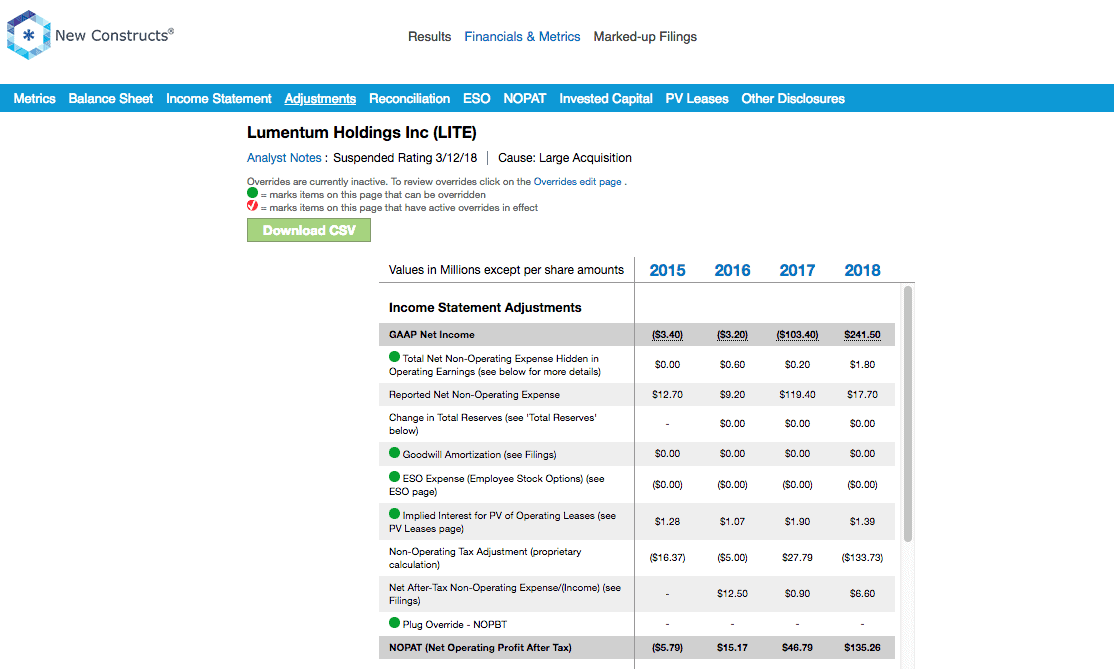Click Non-Operating Tax Adjustment 2018 value ($133.73)

click(862, 558)
